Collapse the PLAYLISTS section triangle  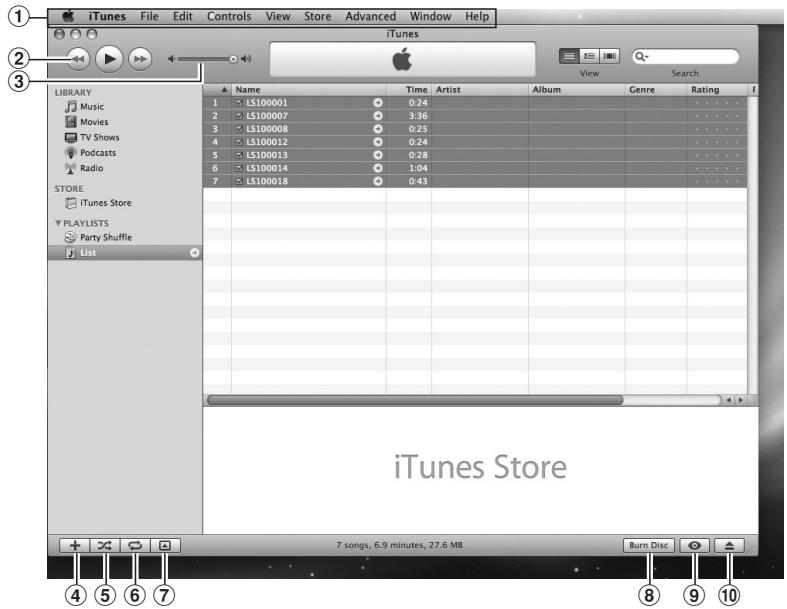click(x=58, y=223)
